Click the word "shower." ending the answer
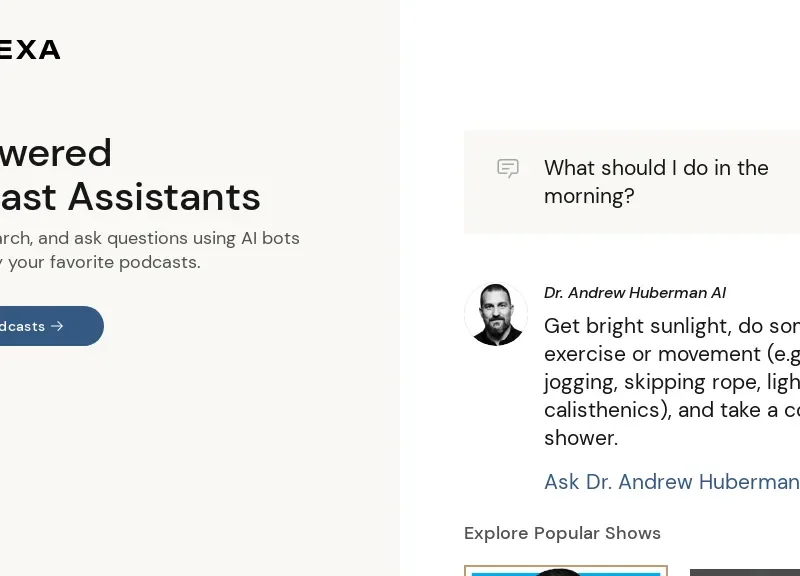 click(x=580, y=438)
